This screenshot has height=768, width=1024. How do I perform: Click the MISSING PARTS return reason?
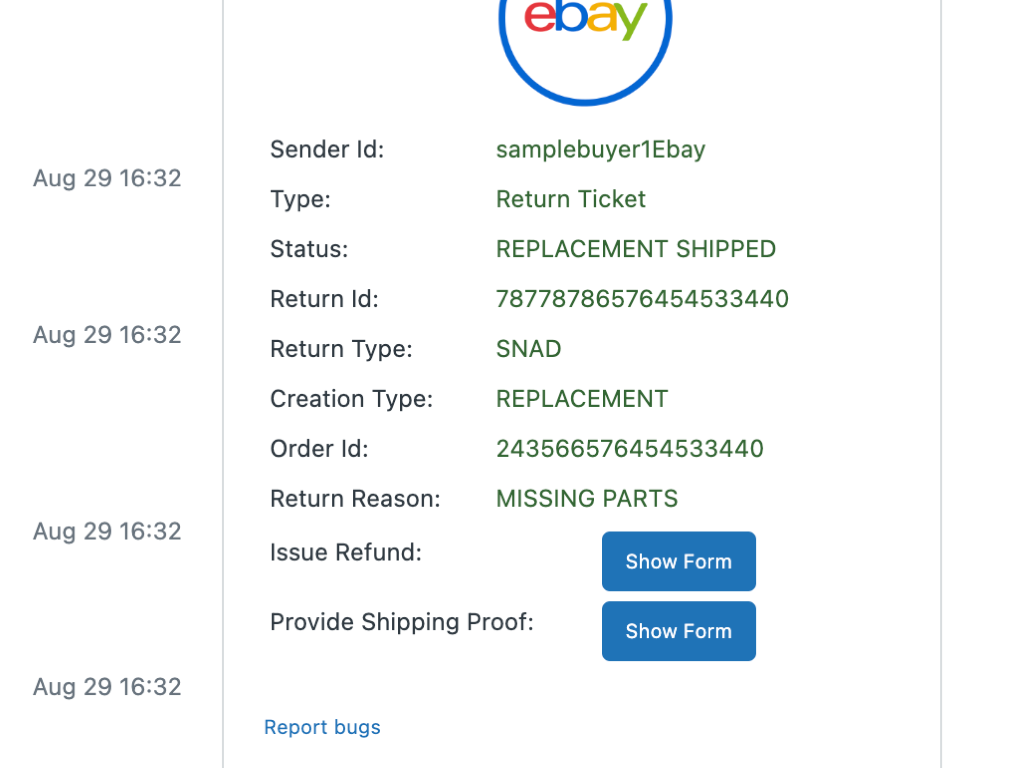(586, 499)
